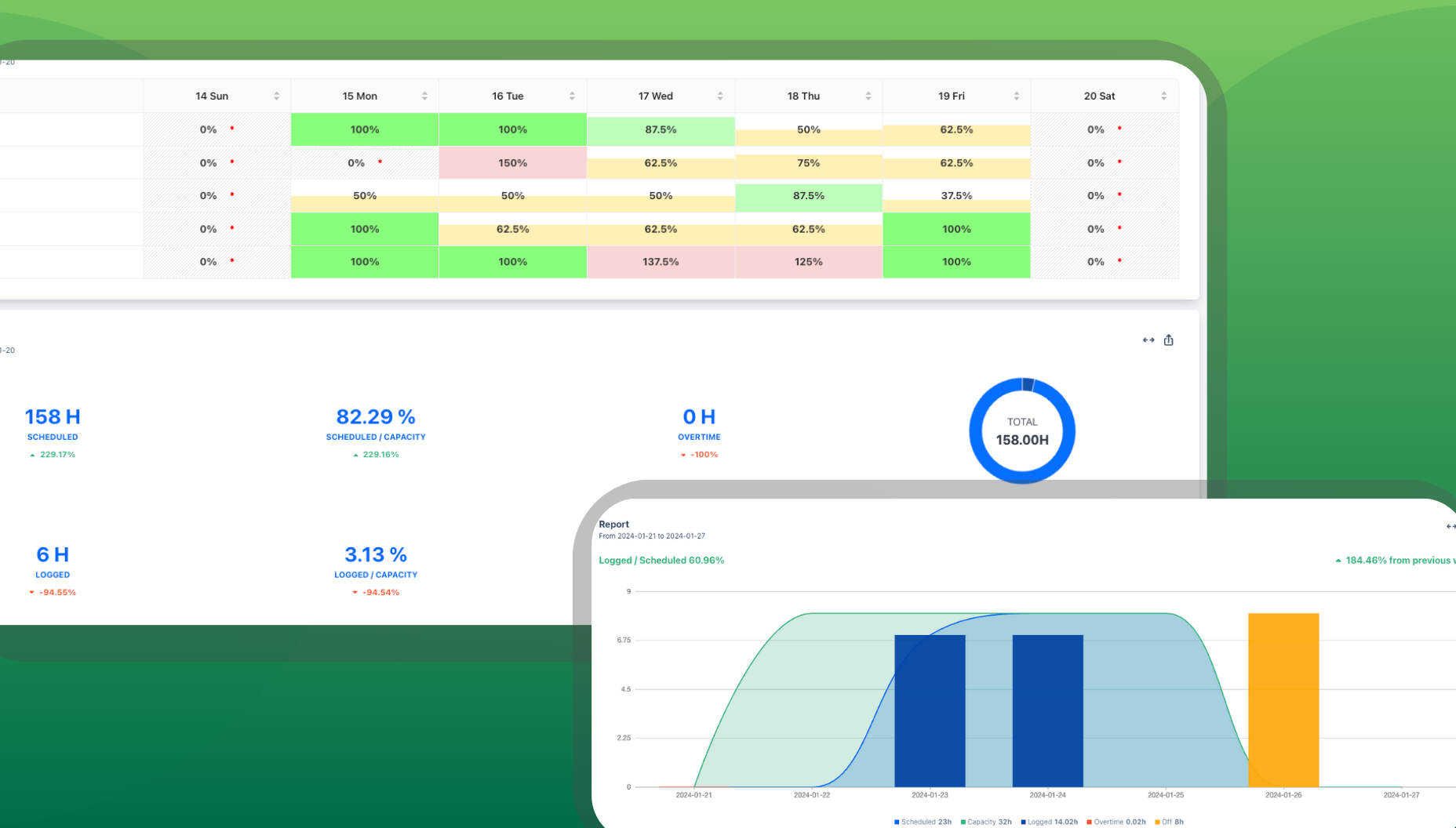Sort the 18 Thu column using its sort arrows
The height and width of the screenshot is (828, 1456).
pyautogui.click(x=868, y=96)
